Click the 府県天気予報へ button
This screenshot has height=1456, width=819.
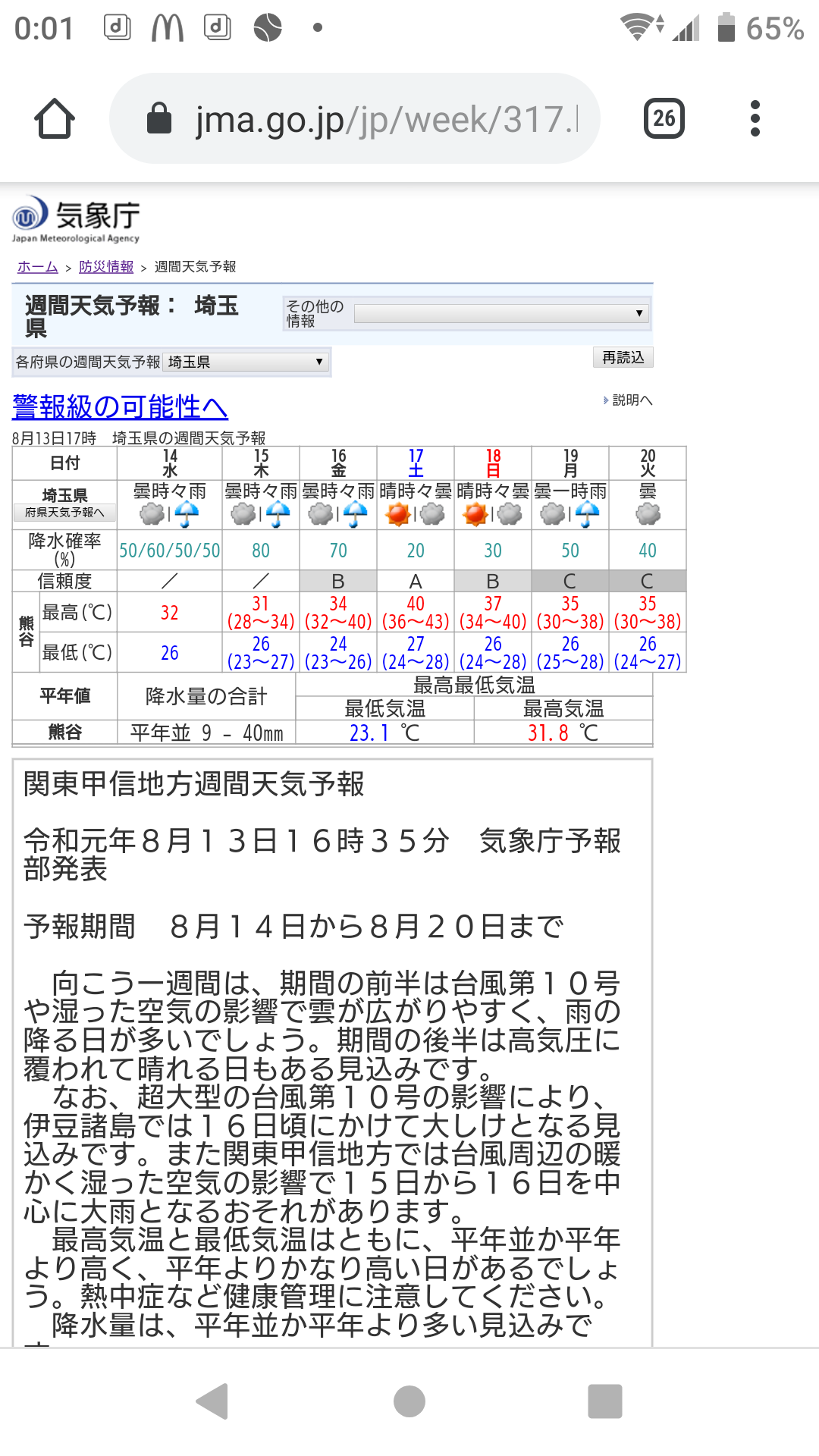click(64, 513)
